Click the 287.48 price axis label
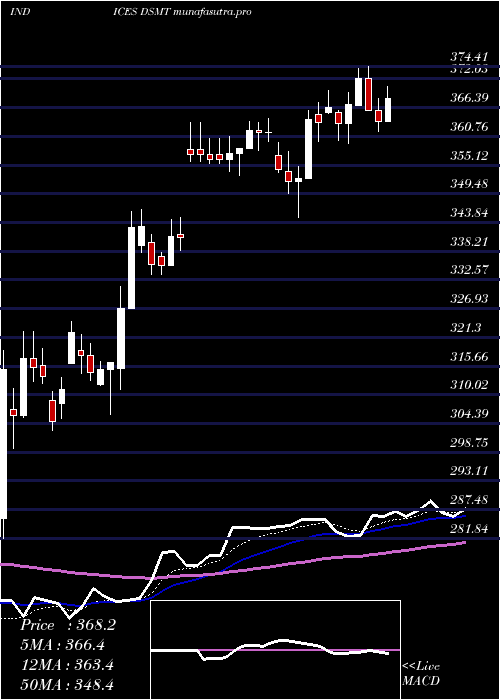 [468, 500]
